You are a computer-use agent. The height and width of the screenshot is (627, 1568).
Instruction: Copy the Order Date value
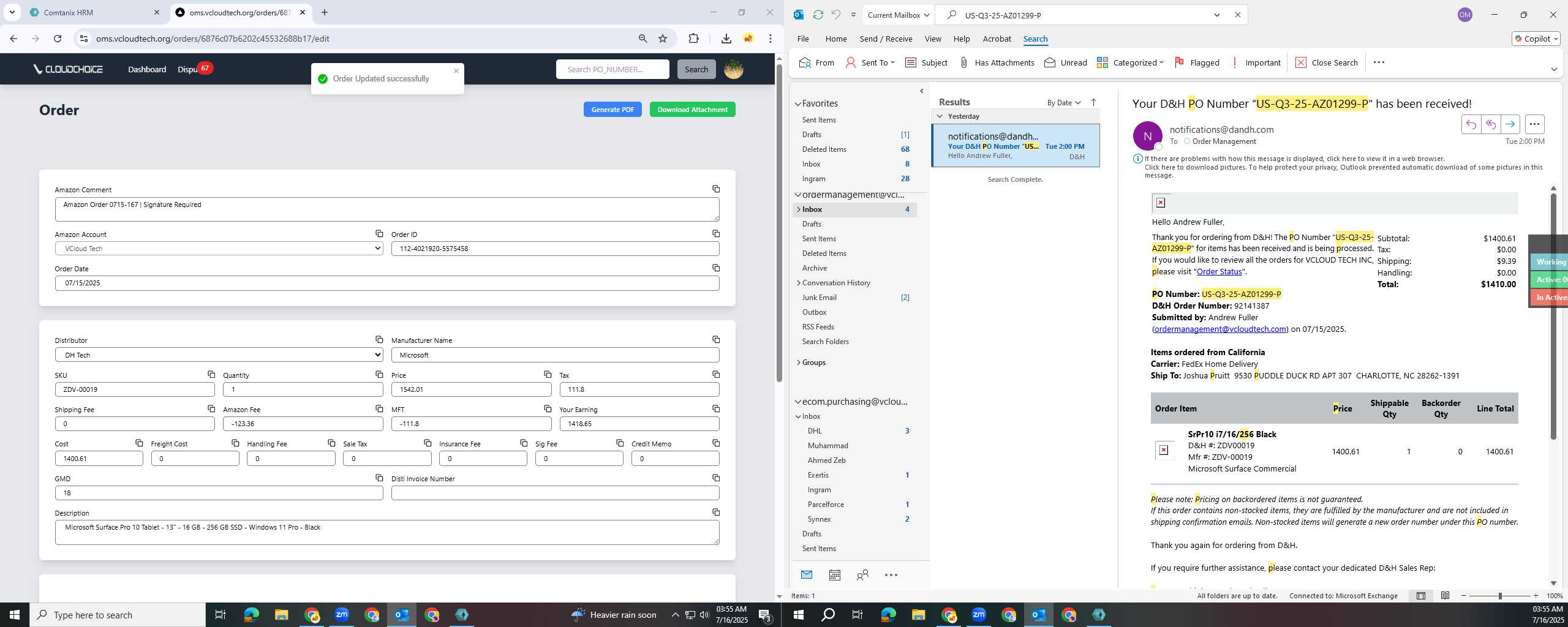coord(715,268)
